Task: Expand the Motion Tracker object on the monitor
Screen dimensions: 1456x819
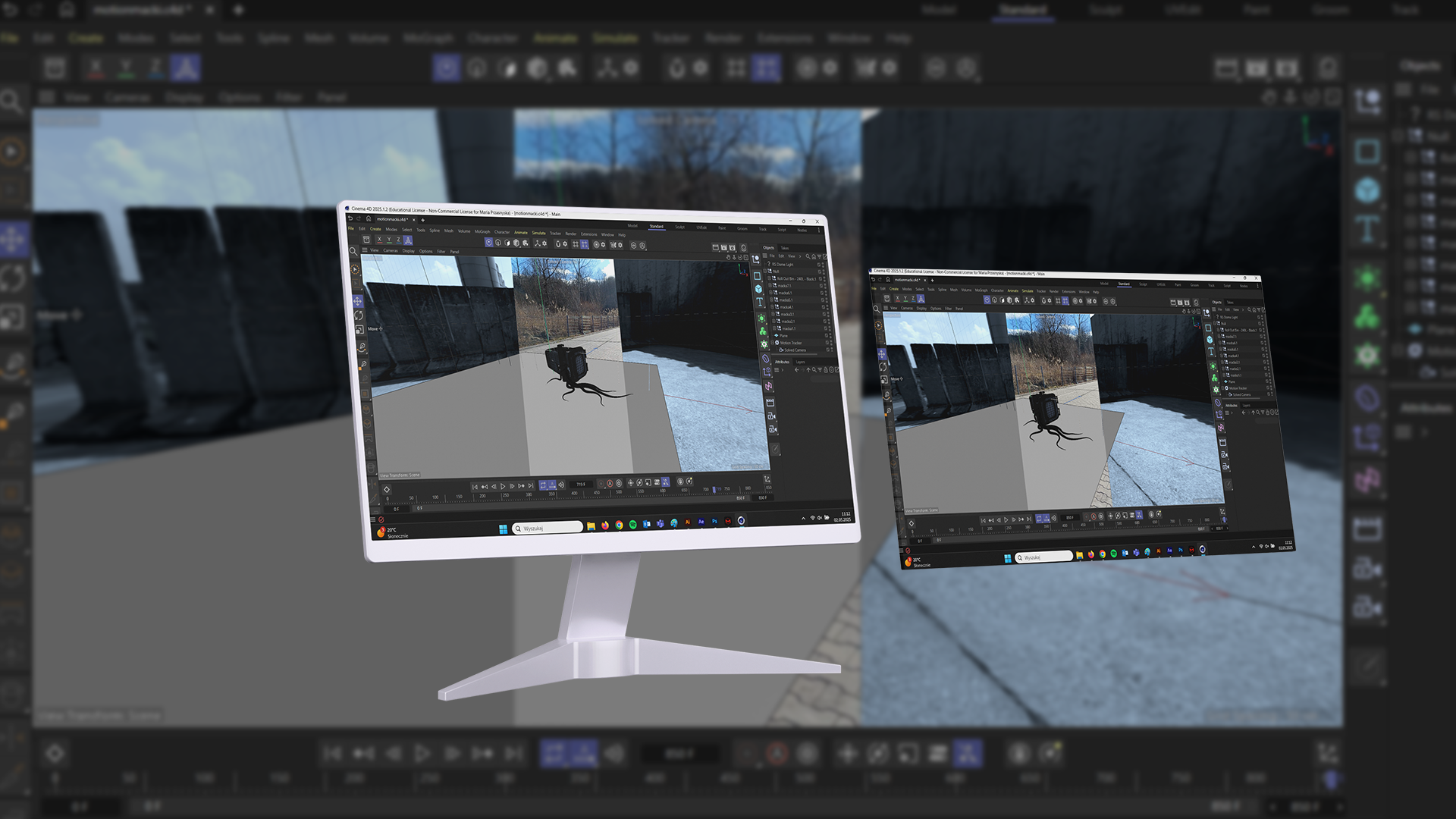Action: pyautogui.click(x=772, y=343)
